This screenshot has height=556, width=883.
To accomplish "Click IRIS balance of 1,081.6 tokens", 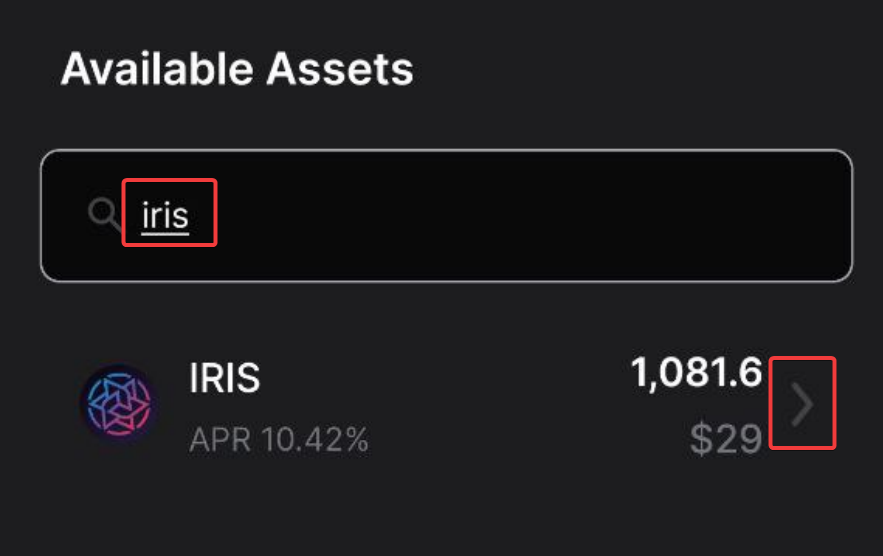I will click(x=696, y=375).
